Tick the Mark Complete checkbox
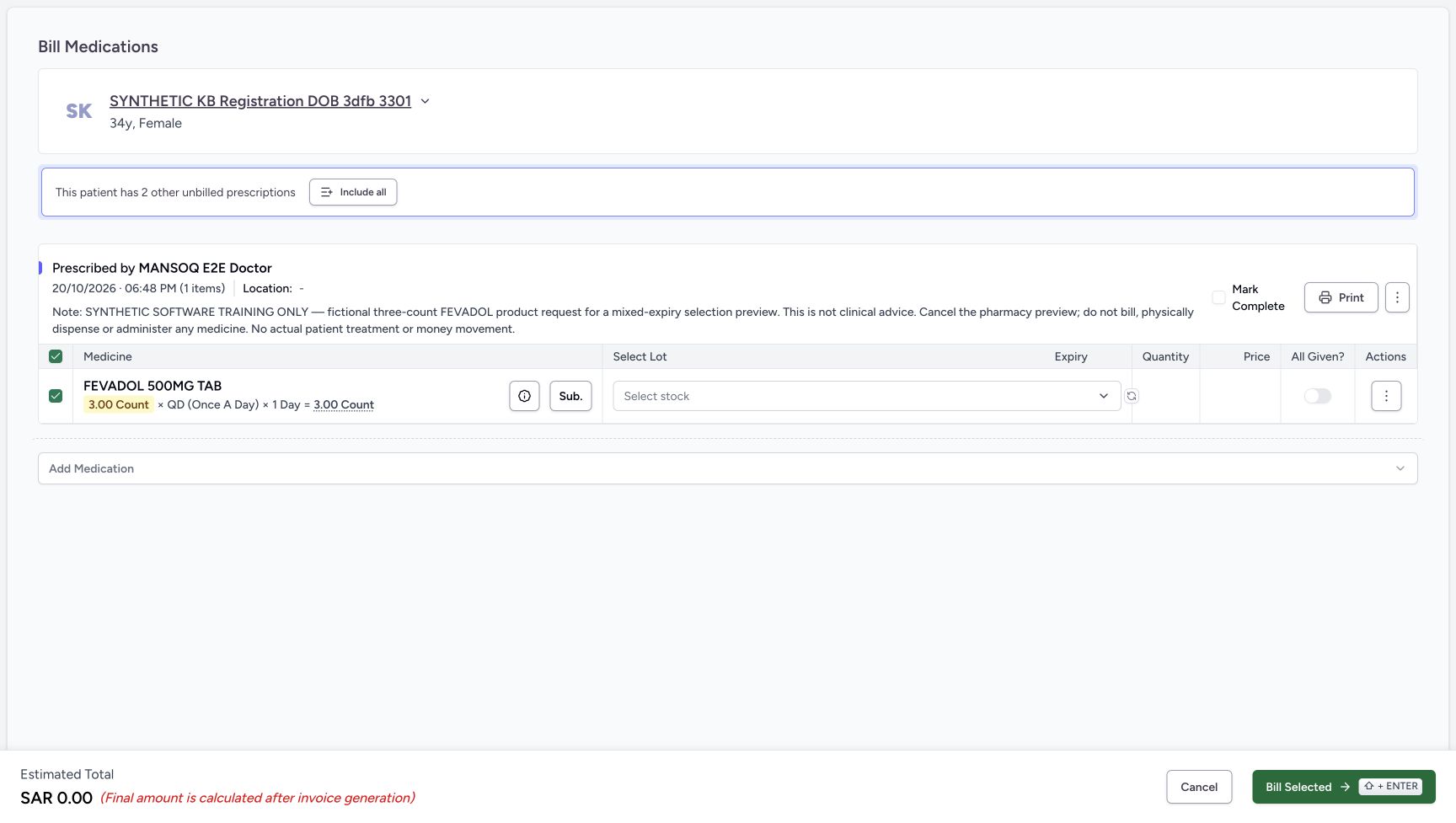This screenshot has width=1456, height=823. [x=1218, y=297]
